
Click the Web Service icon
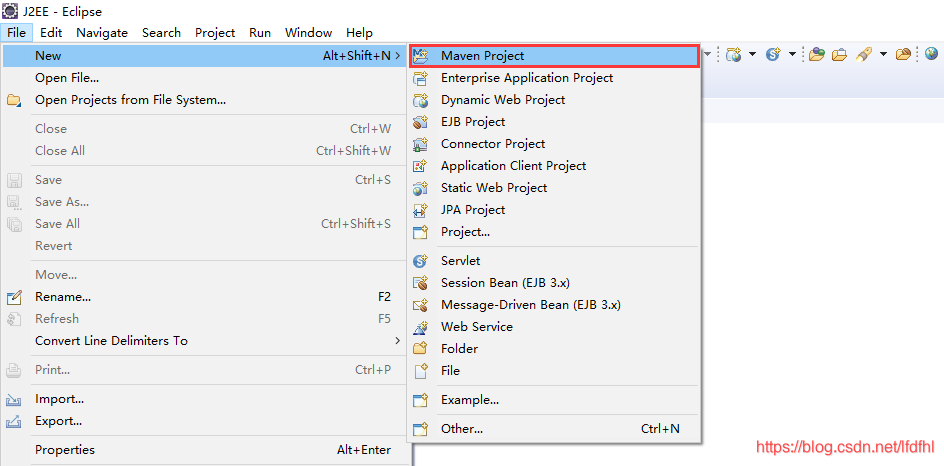point(420,327)
